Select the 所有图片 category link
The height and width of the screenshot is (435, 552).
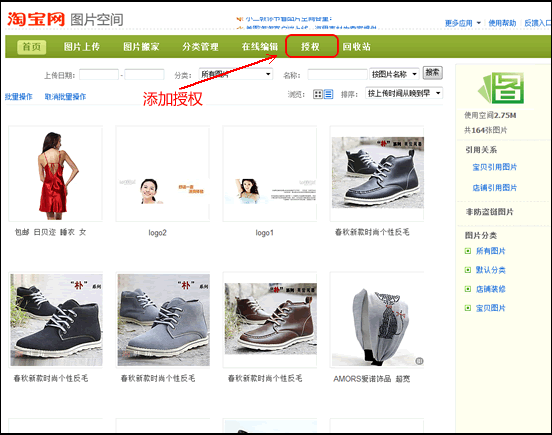[x=490, y=251]
